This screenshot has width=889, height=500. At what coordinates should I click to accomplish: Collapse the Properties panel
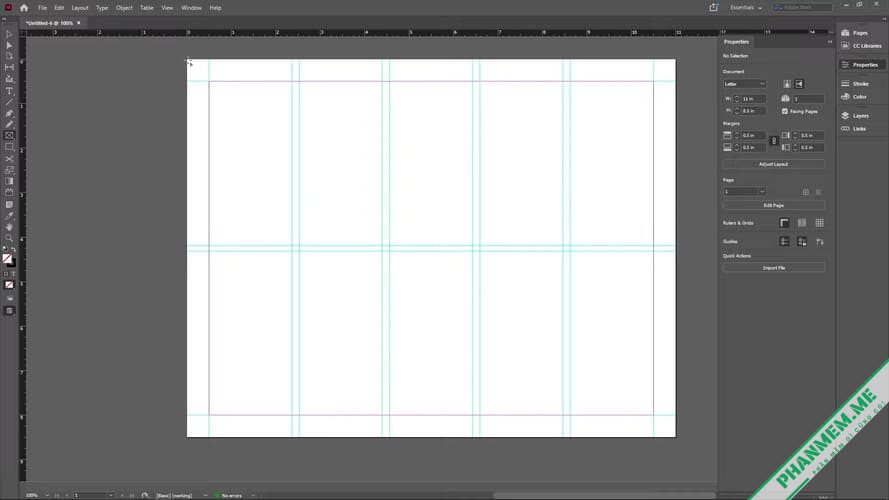point(829,42)
